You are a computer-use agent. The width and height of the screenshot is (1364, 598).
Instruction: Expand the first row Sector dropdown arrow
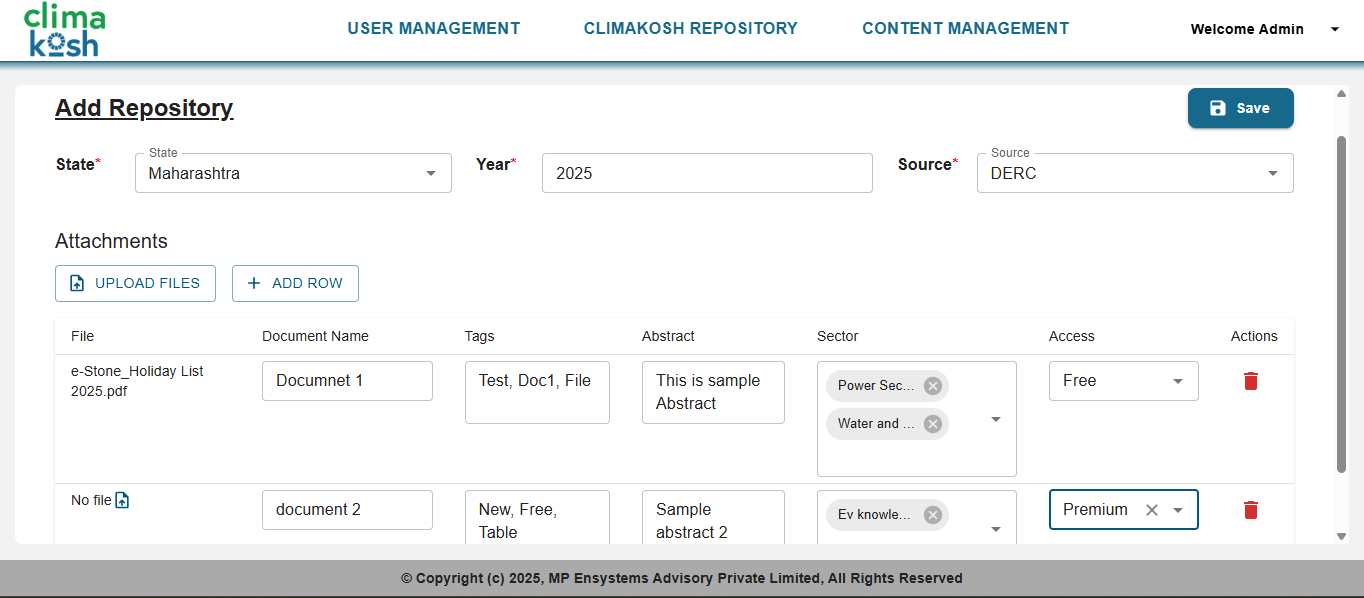tap(995, 419)
